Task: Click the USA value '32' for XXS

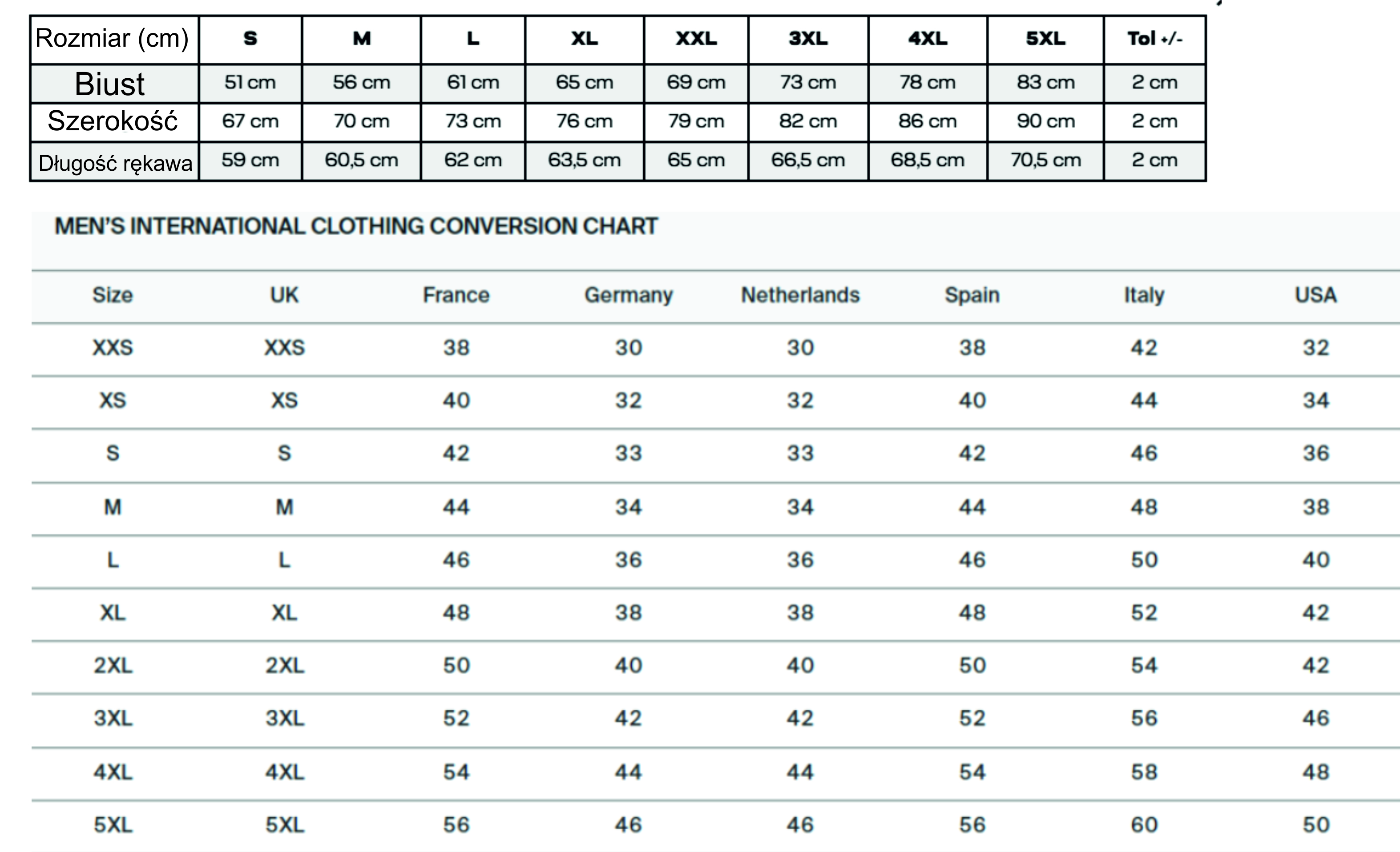Action: pos(1315,348)
